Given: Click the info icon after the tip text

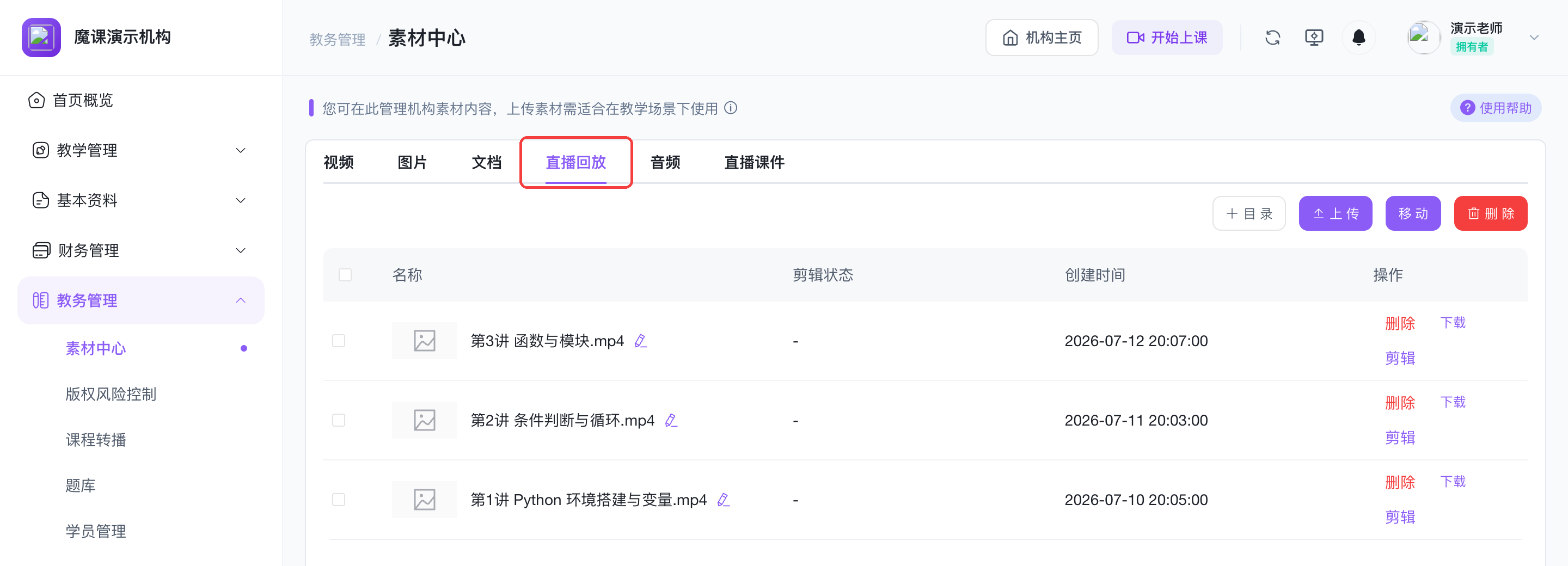Looking at the screenshot, I should tap(731, 108).
